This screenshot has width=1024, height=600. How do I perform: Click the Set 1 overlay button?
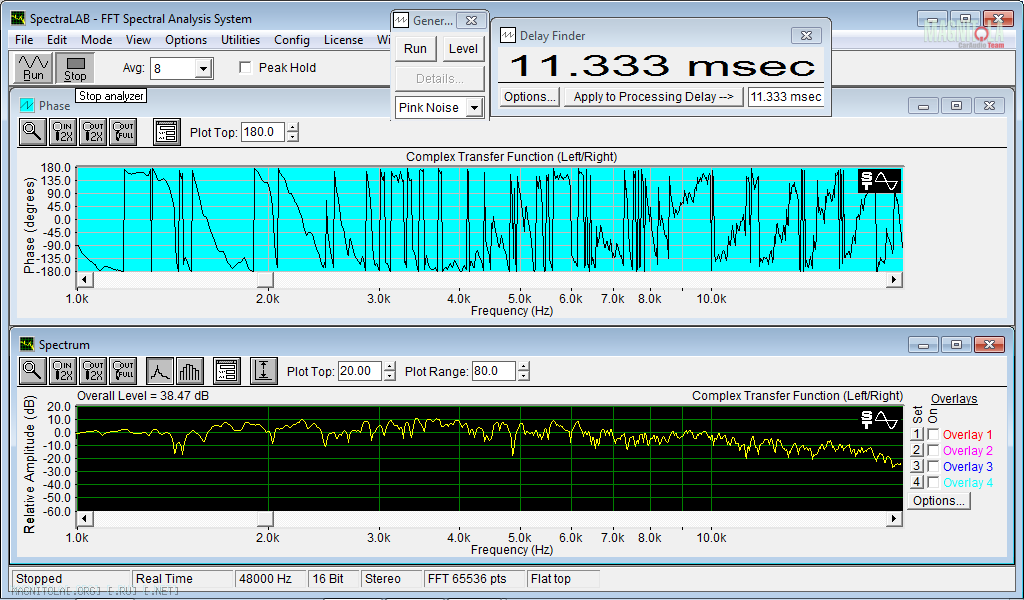917,434
